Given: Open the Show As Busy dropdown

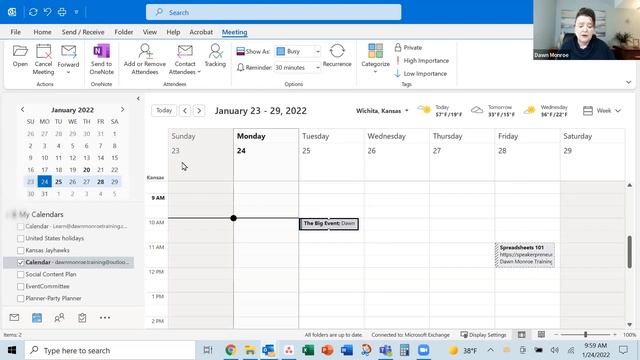Looking at the screenshot, I should (318, 51).
